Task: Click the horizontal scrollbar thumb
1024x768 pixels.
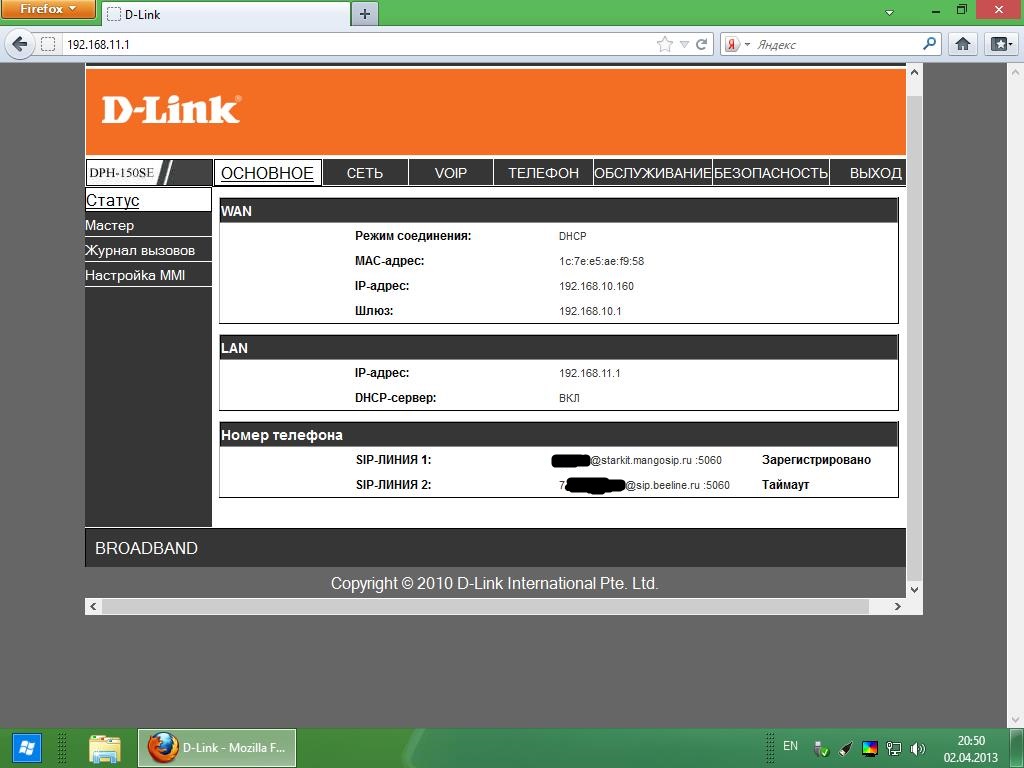Action: pyautogui.click(x=485, y=606)
